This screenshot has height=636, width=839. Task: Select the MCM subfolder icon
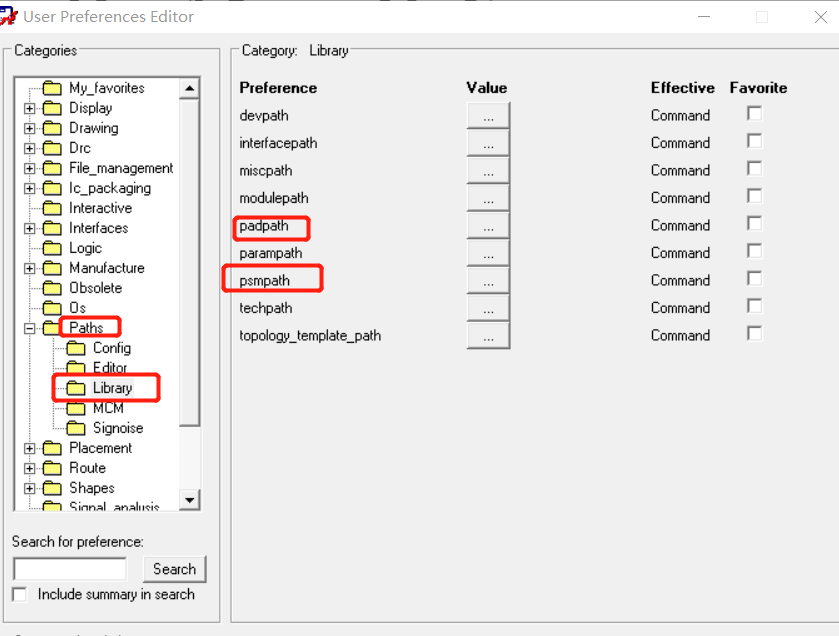pos(76,408)
